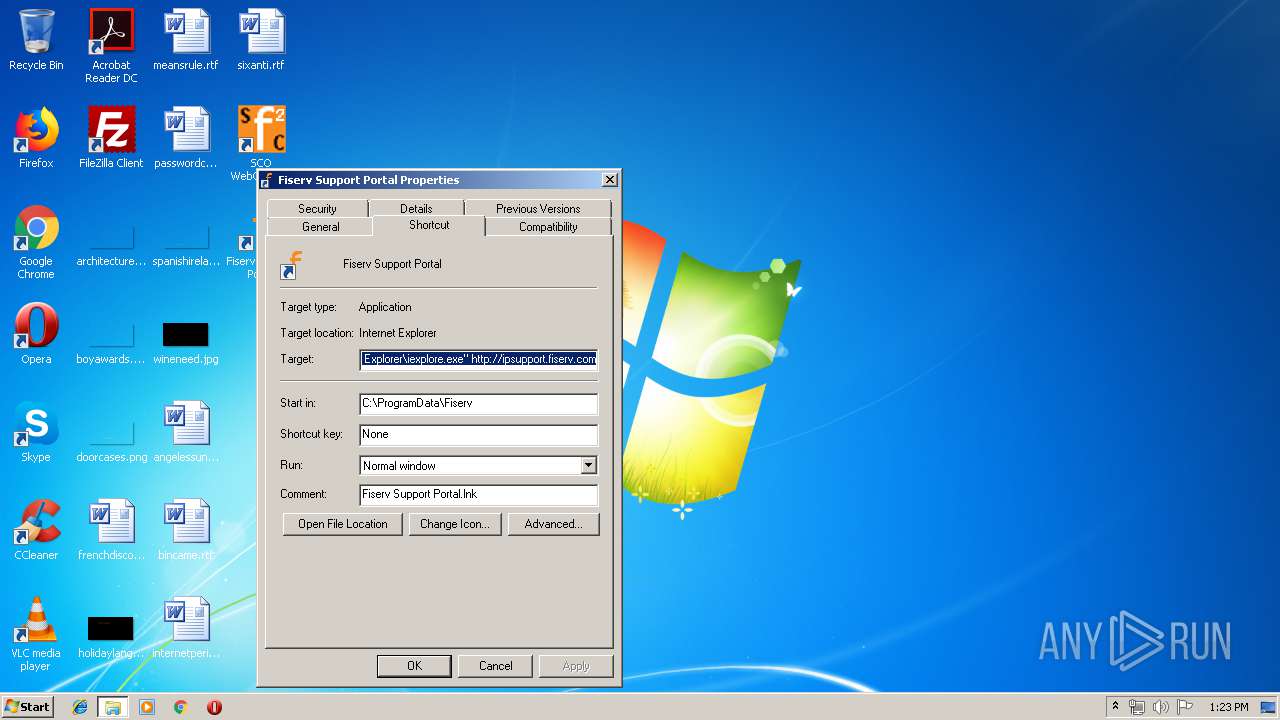
Task: Switch to the Security tab
Action: [x=317, y=208]
